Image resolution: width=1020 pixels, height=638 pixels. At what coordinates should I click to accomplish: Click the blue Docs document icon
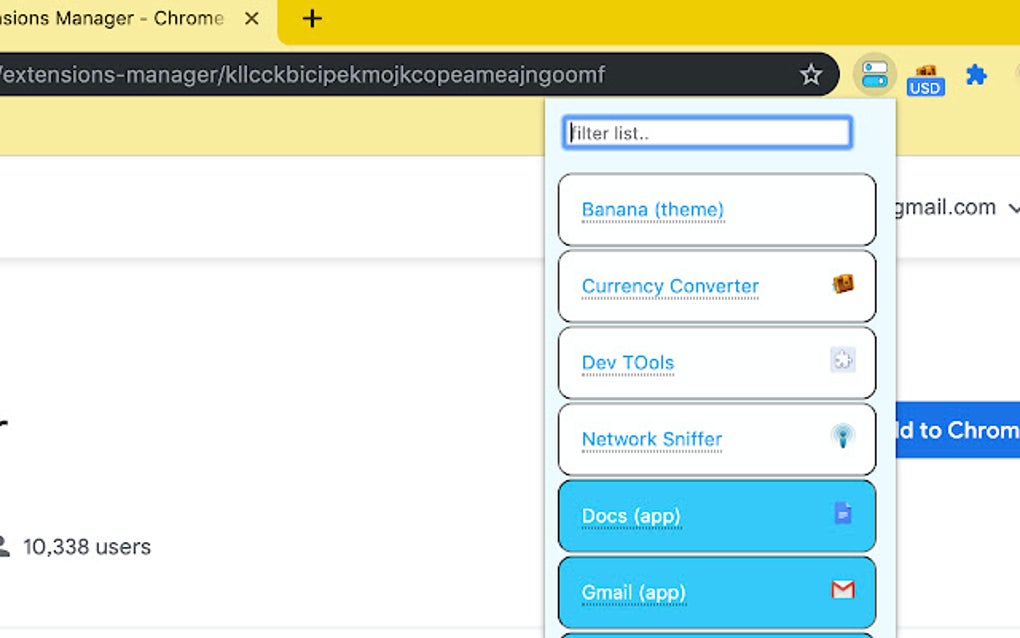(845, 512)
